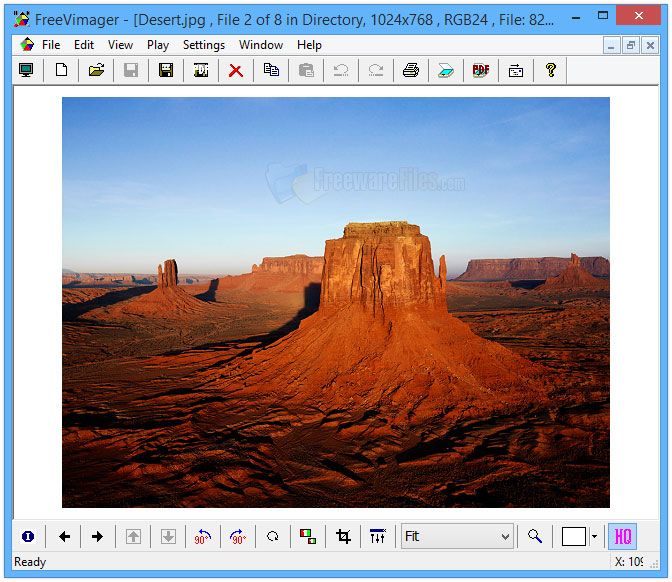Click the free rotate circular arrow
This screenshot has height=582, width=672.
(273, 536)
